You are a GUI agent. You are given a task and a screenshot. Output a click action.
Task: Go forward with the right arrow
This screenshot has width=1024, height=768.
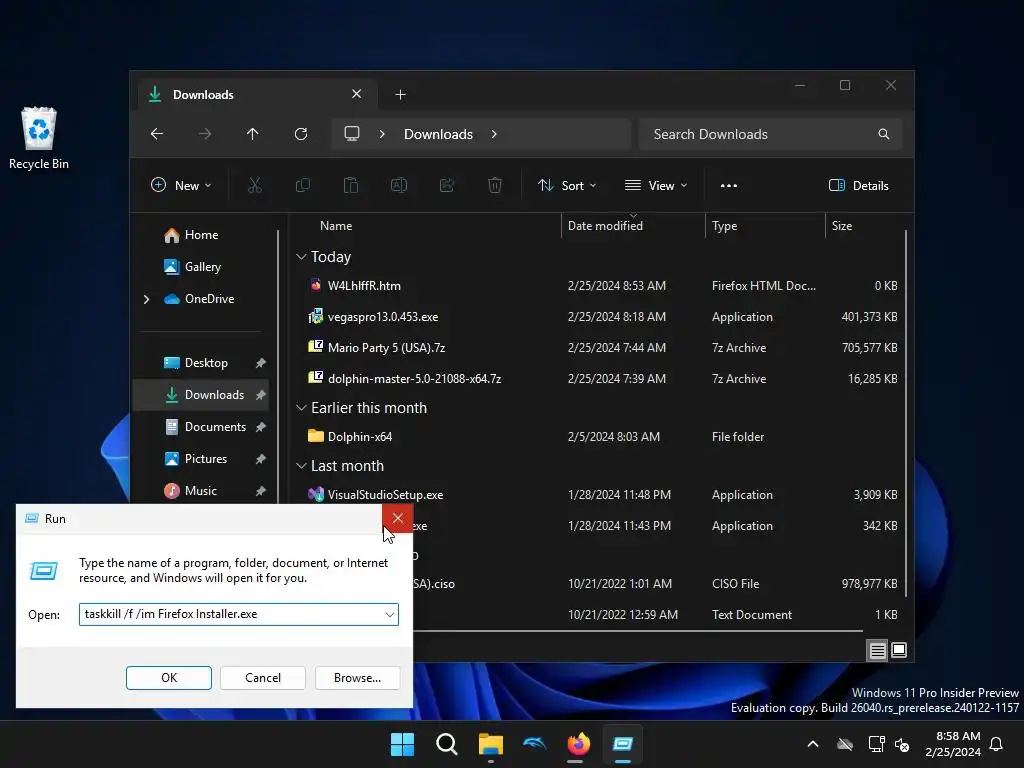205,134
